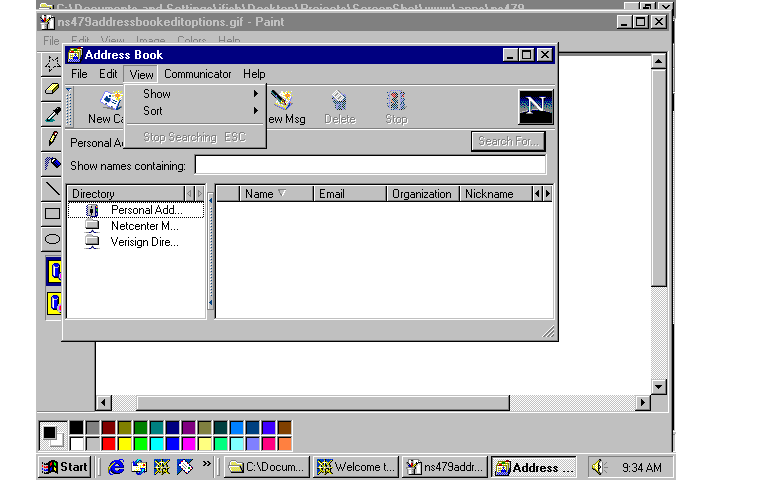Click the Start button

coord(65,467)
